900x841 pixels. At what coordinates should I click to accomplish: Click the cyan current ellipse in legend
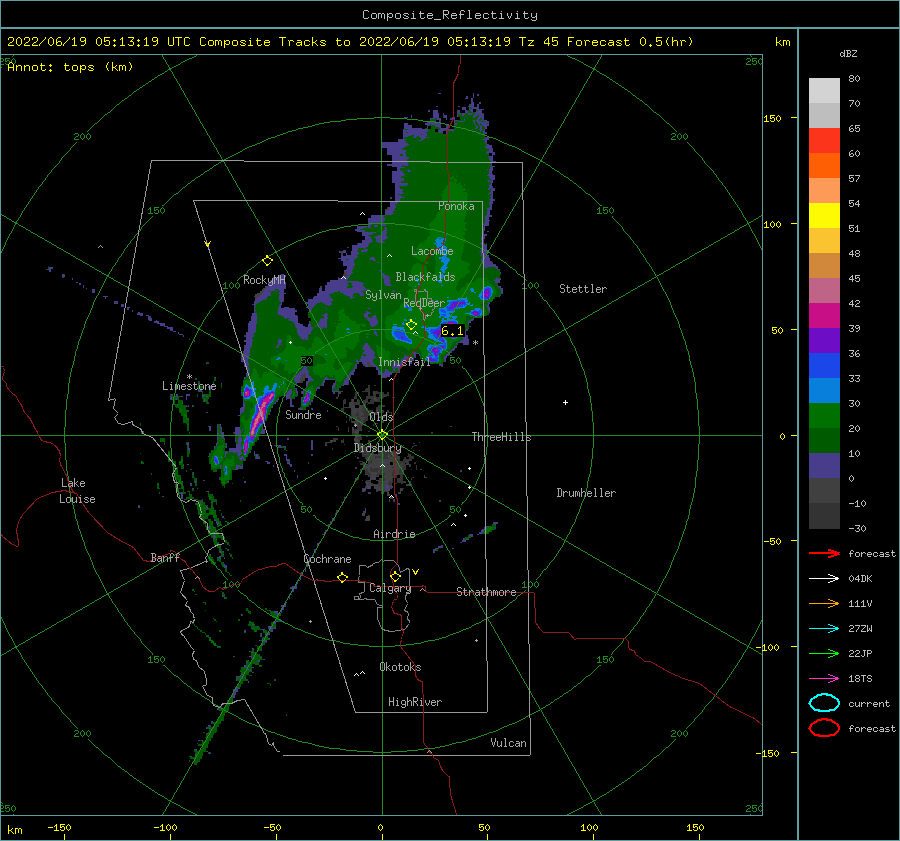(x=824, y=703)
